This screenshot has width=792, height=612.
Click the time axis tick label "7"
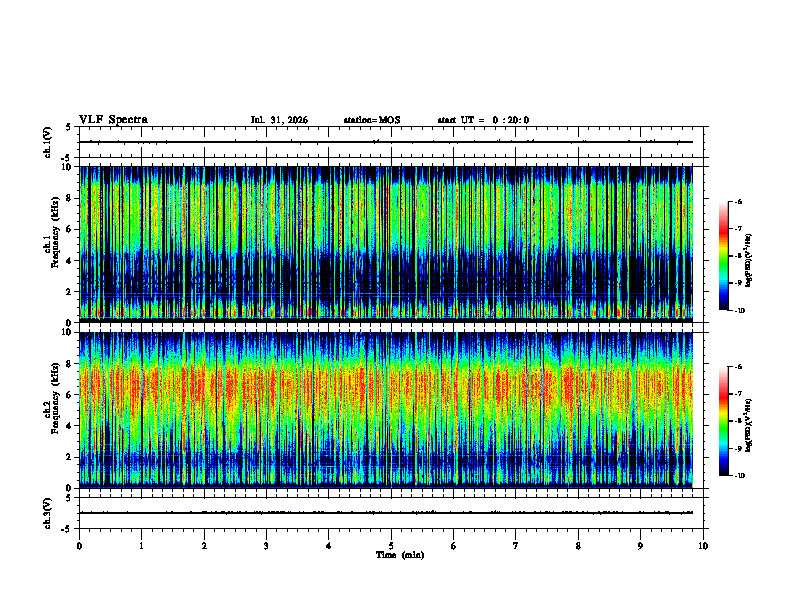[x=516, y=546]
